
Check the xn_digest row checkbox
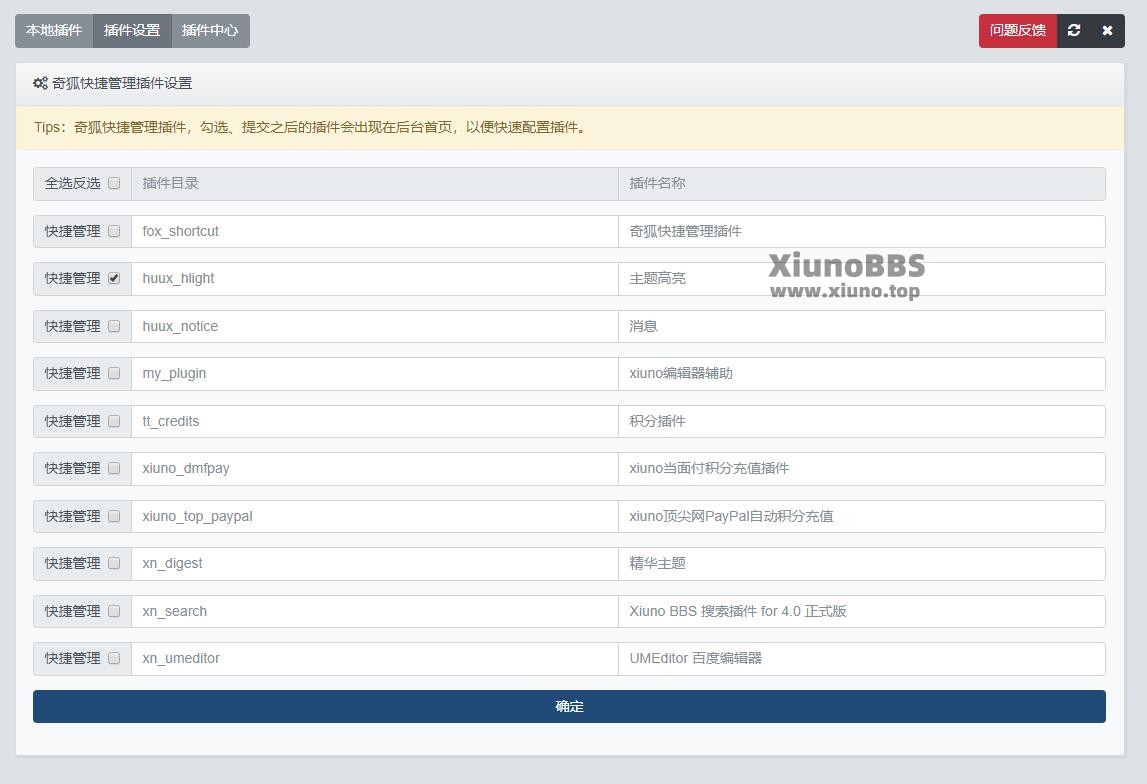click(114, 563)
